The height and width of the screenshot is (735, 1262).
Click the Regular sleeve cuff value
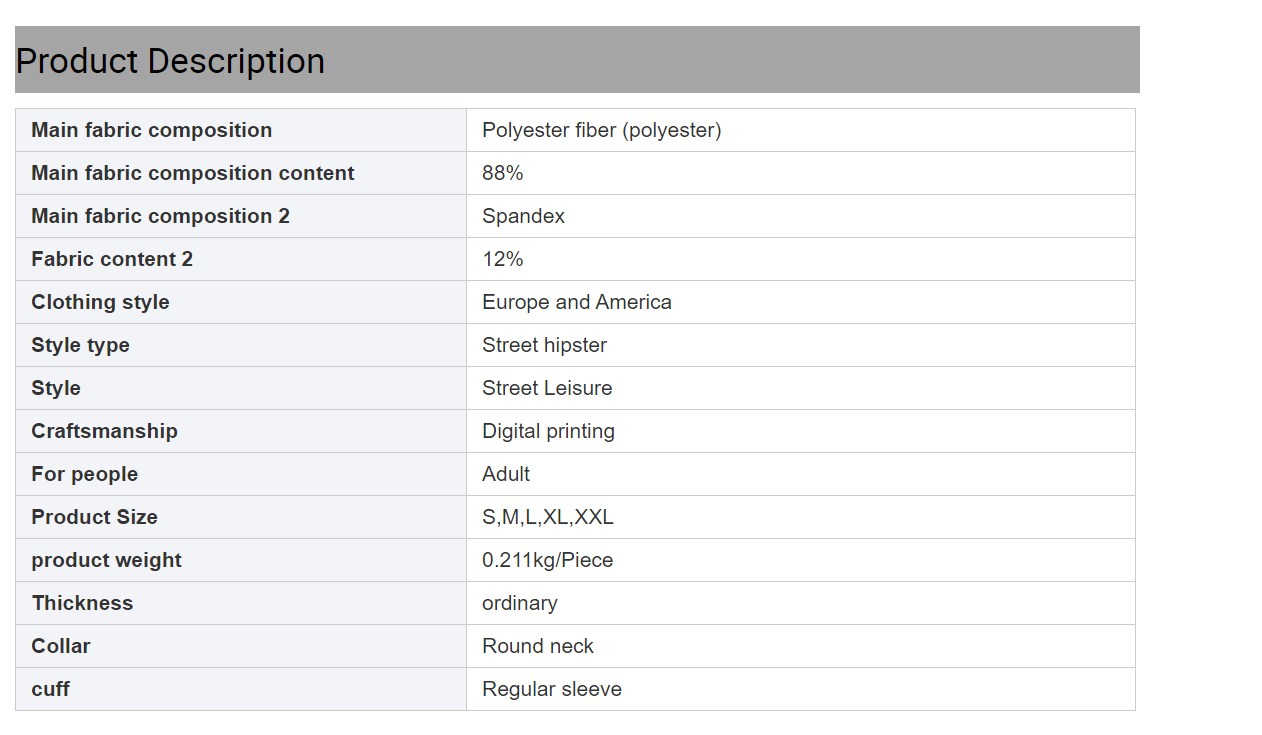551,689
